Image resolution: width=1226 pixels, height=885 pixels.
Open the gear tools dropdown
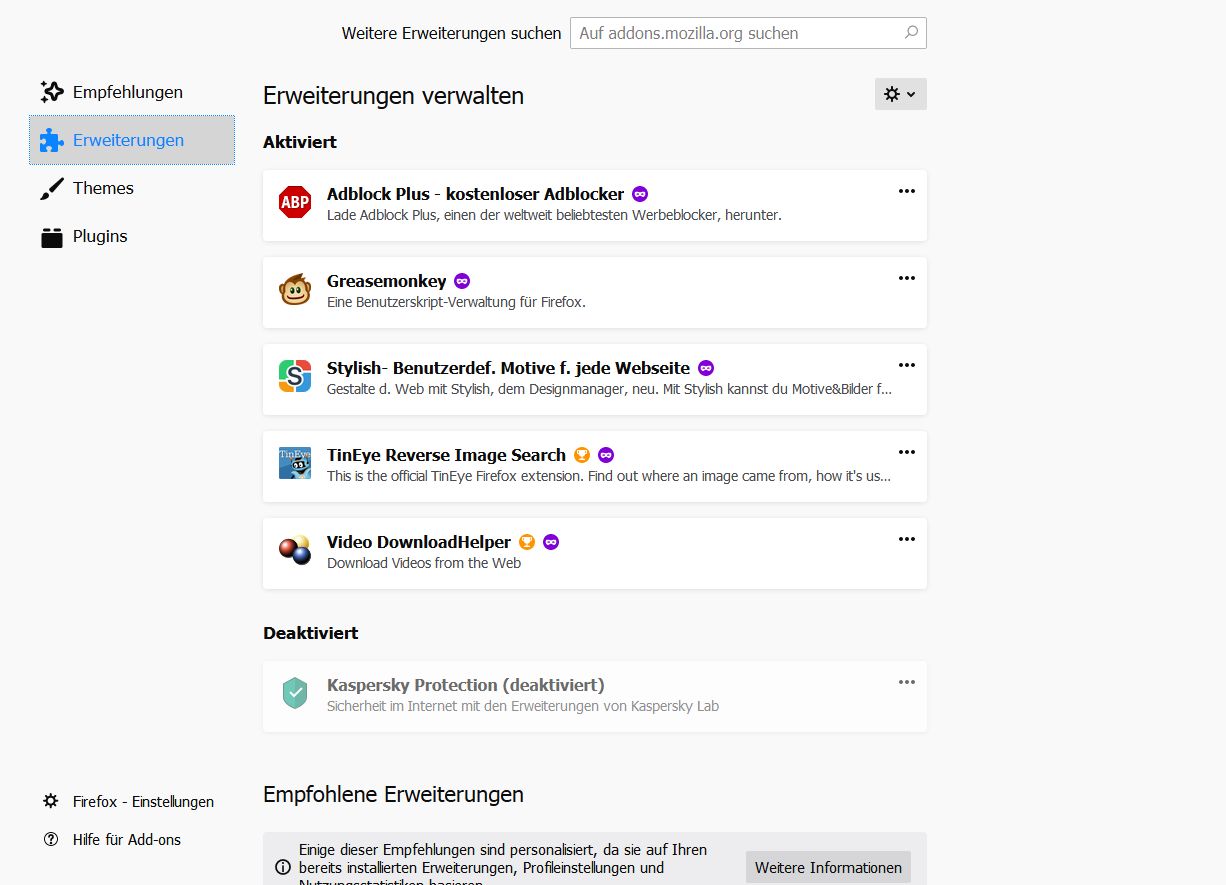pos(900,94)
